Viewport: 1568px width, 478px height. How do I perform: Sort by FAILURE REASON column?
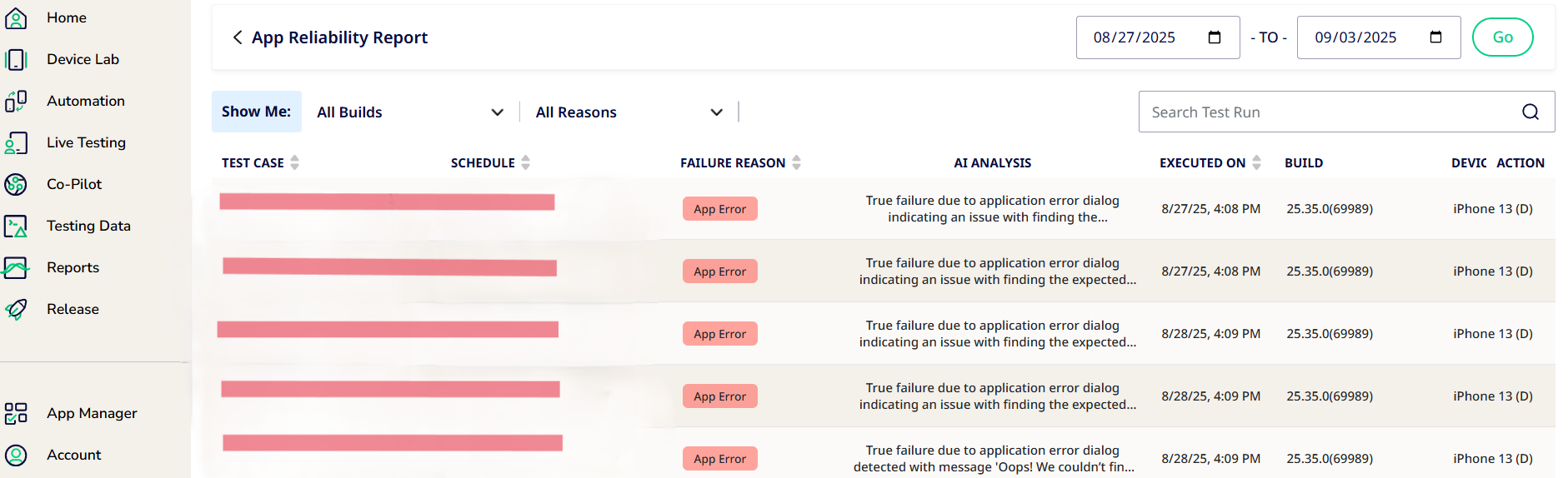[x=797, y=162]
